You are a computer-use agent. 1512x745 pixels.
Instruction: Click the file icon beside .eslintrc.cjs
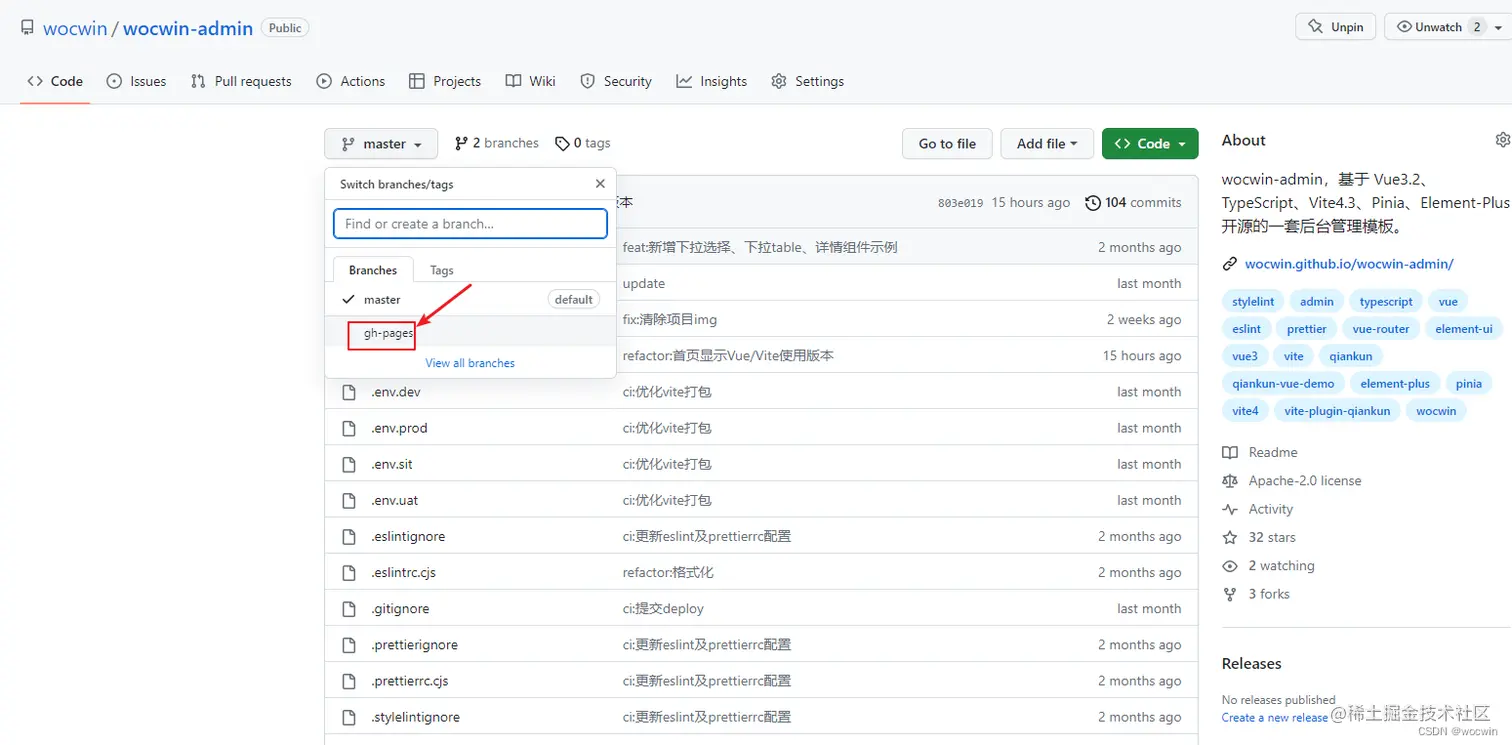(x=349, y=572)
